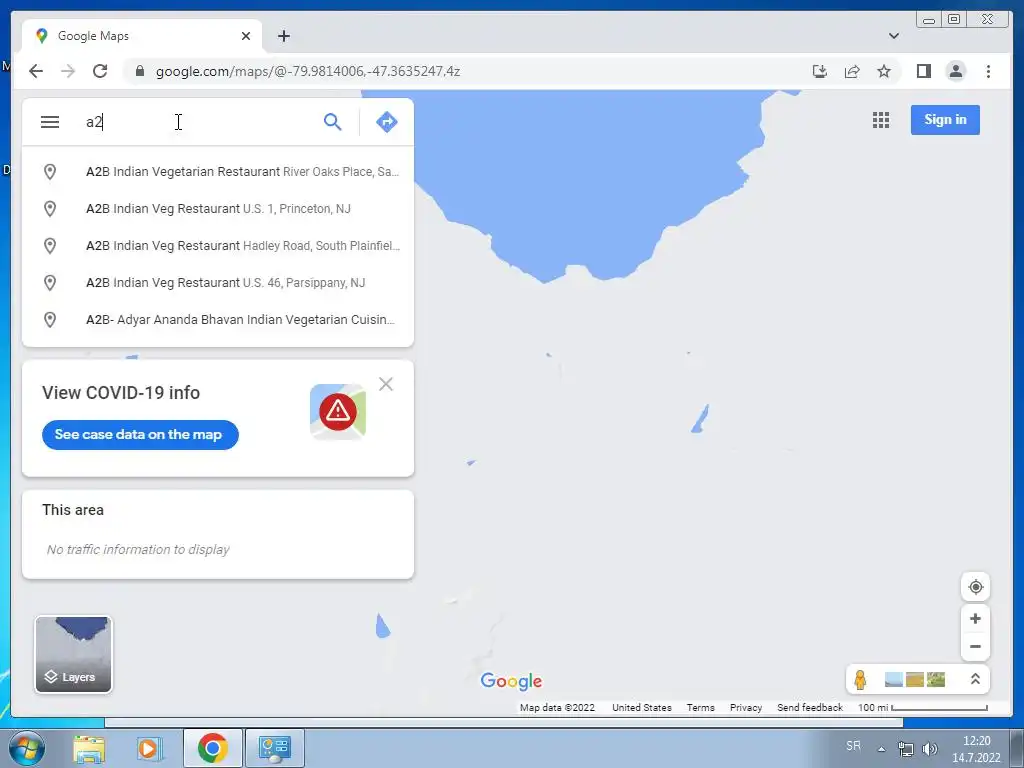The height and width of the screenshot is (768, 1024).
Task: Open the Google apps grid
Action: click(x=880, y=120)
